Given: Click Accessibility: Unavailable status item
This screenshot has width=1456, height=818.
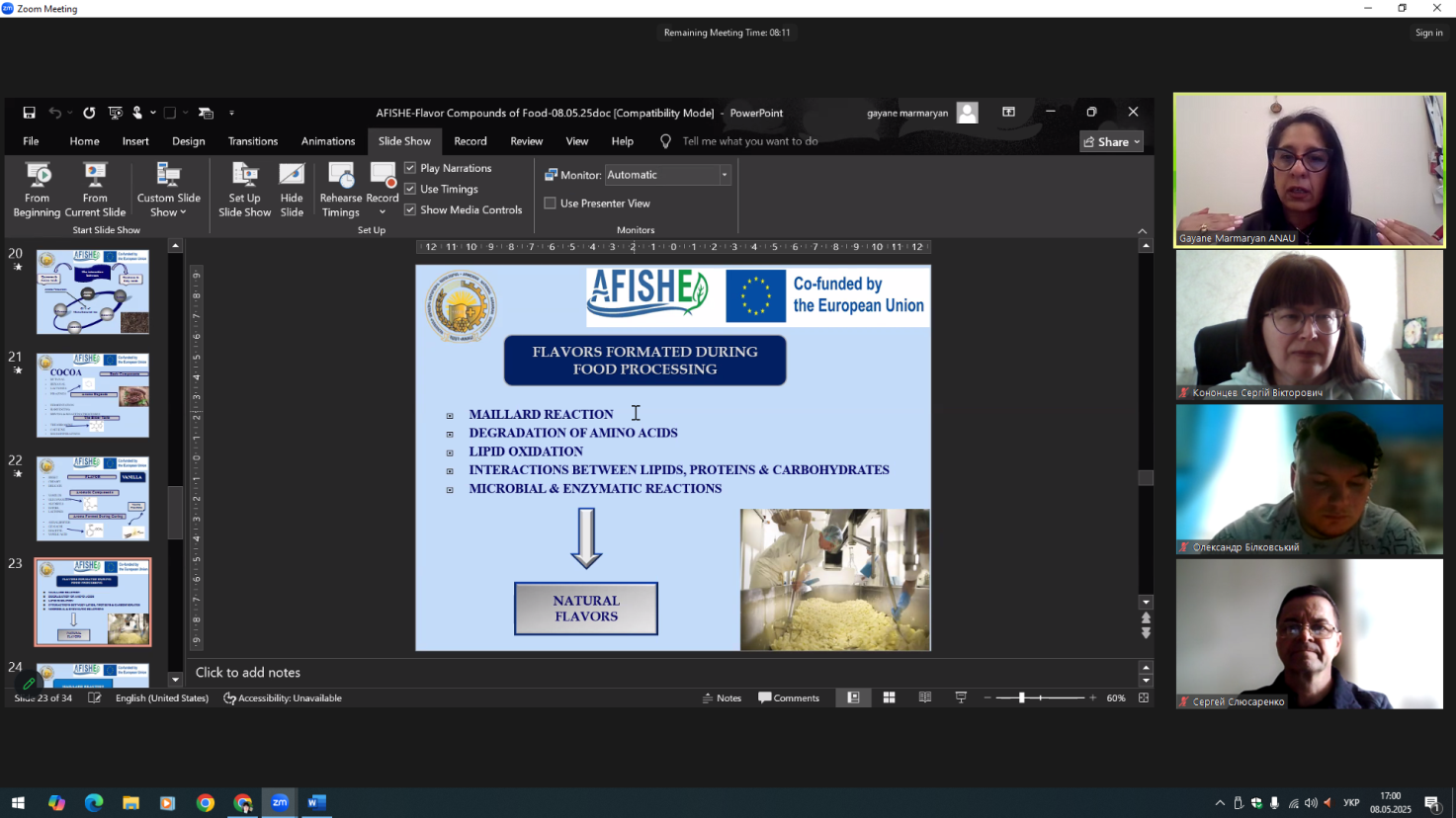Looking at the screenshot, I should coord(283,697).
